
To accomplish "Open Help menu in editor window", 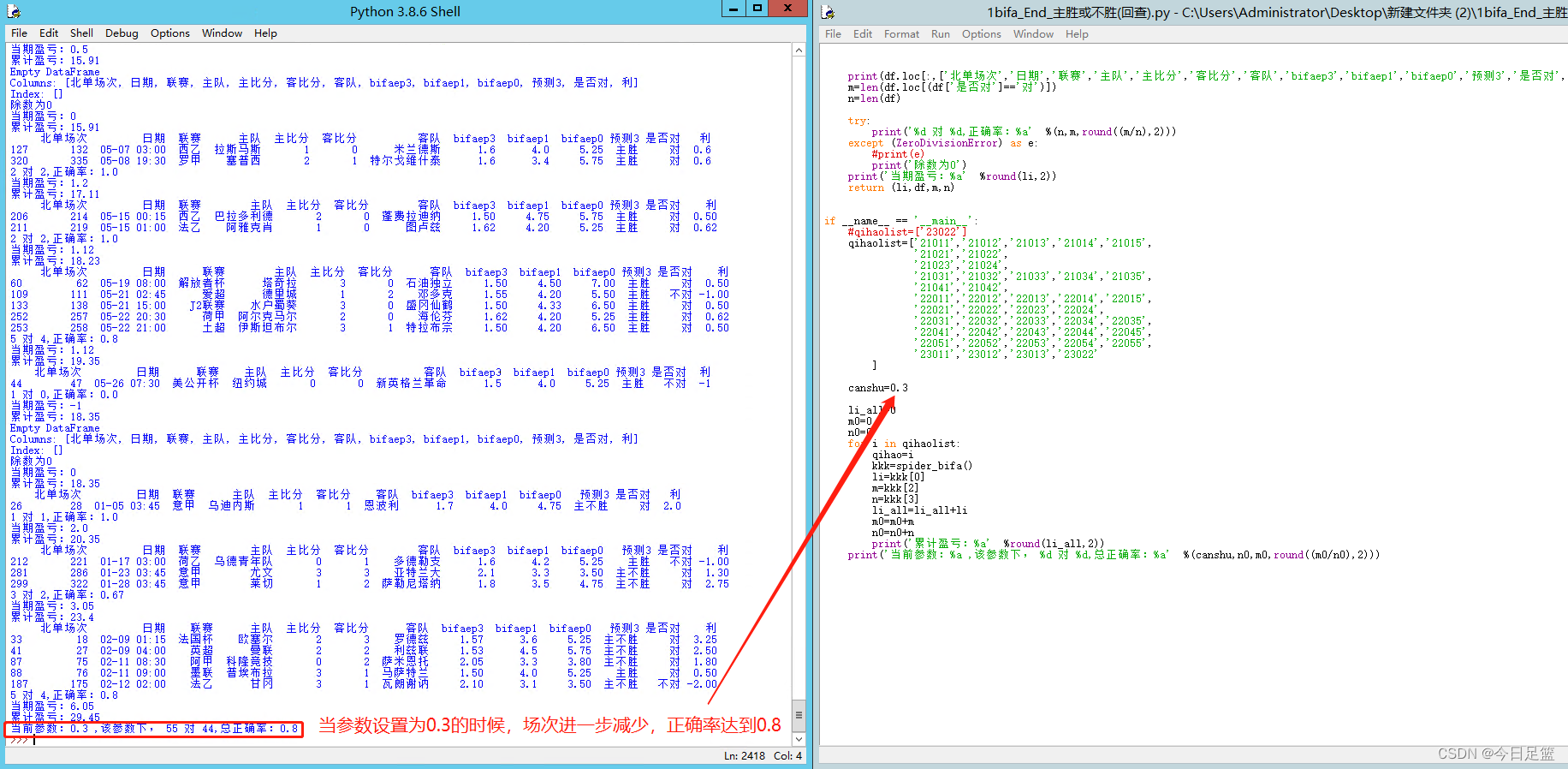I will tap(1077, 34).
